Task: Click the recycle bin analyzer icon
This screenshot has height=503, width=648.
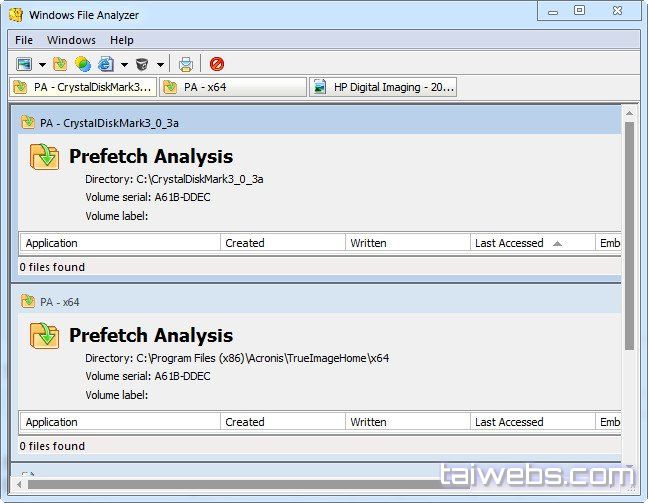Action: pyautogui.click(x=142, y=64)
